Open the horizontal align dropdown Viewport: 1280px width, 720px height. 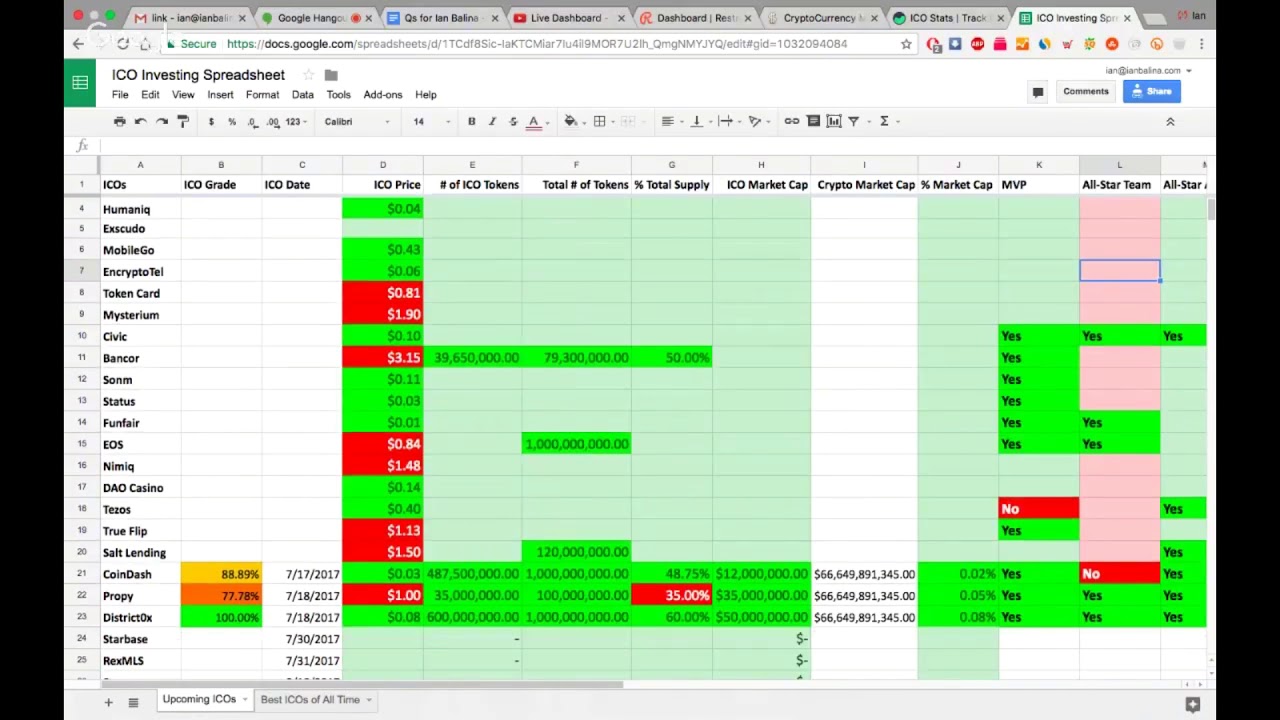tap(670, 121)
